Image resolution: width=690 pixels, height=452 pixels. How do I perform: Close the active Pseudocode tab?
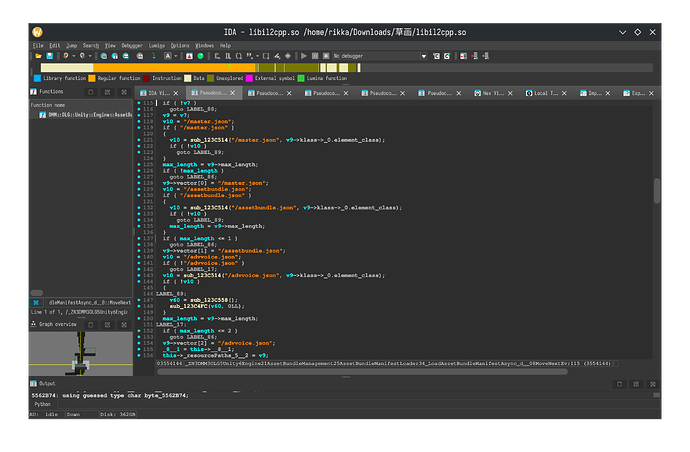232,93
